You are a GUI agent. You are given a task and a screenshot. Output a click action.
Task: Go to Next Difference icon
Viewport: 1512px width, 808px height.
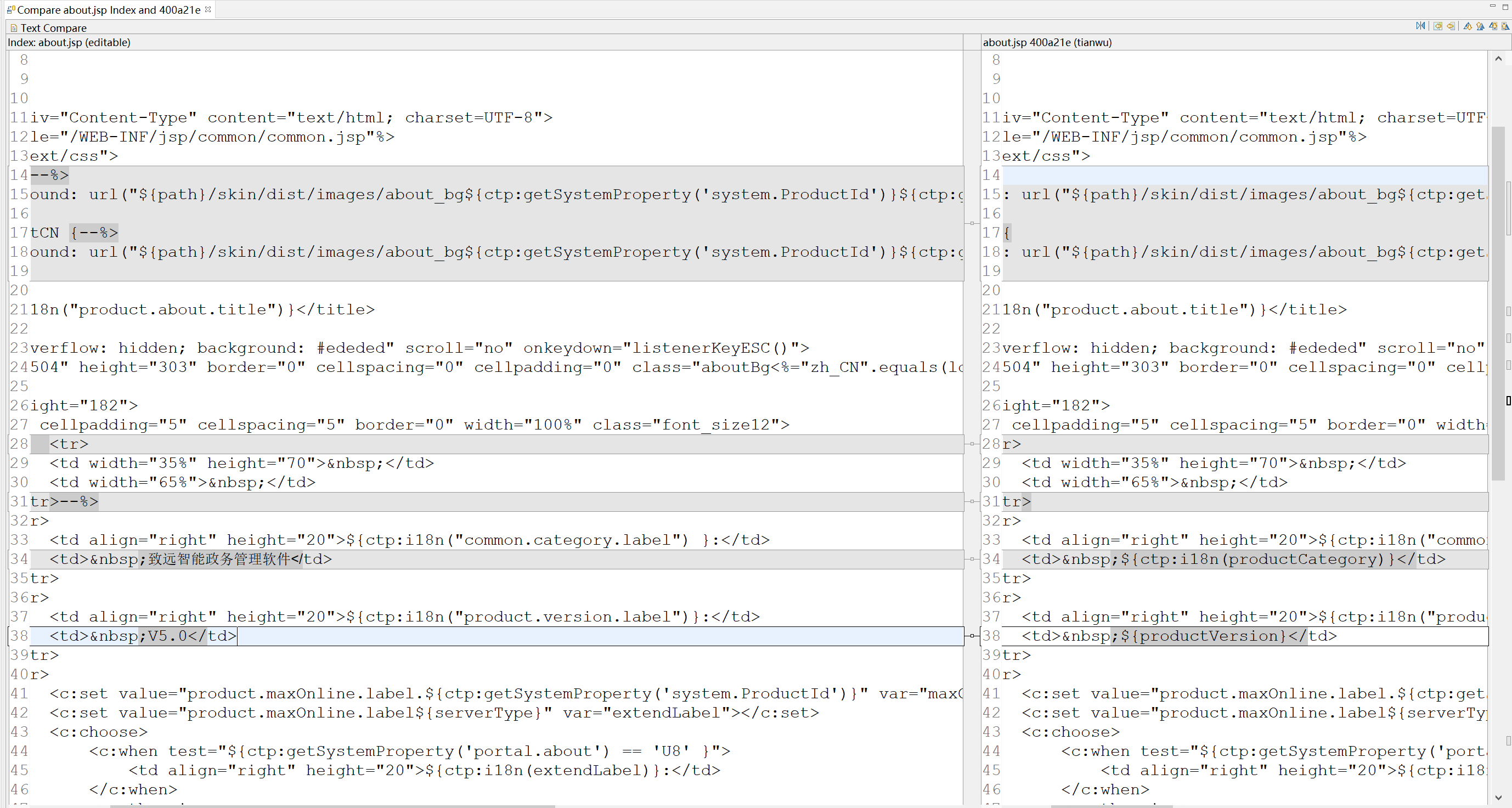(x=1467, y=26)
